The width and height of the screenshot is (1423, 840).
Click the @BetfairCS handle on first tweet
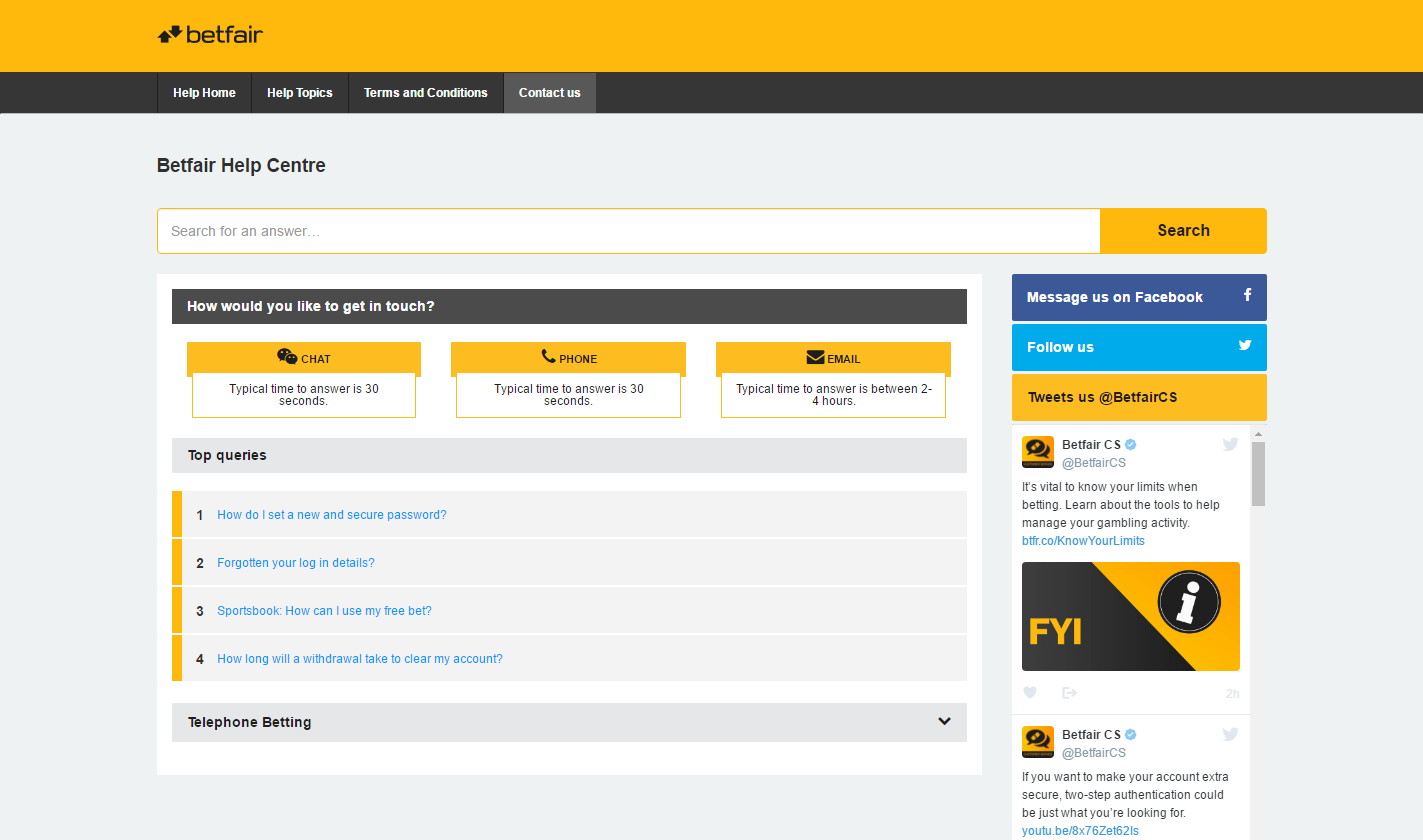(x=1094, y=463)
